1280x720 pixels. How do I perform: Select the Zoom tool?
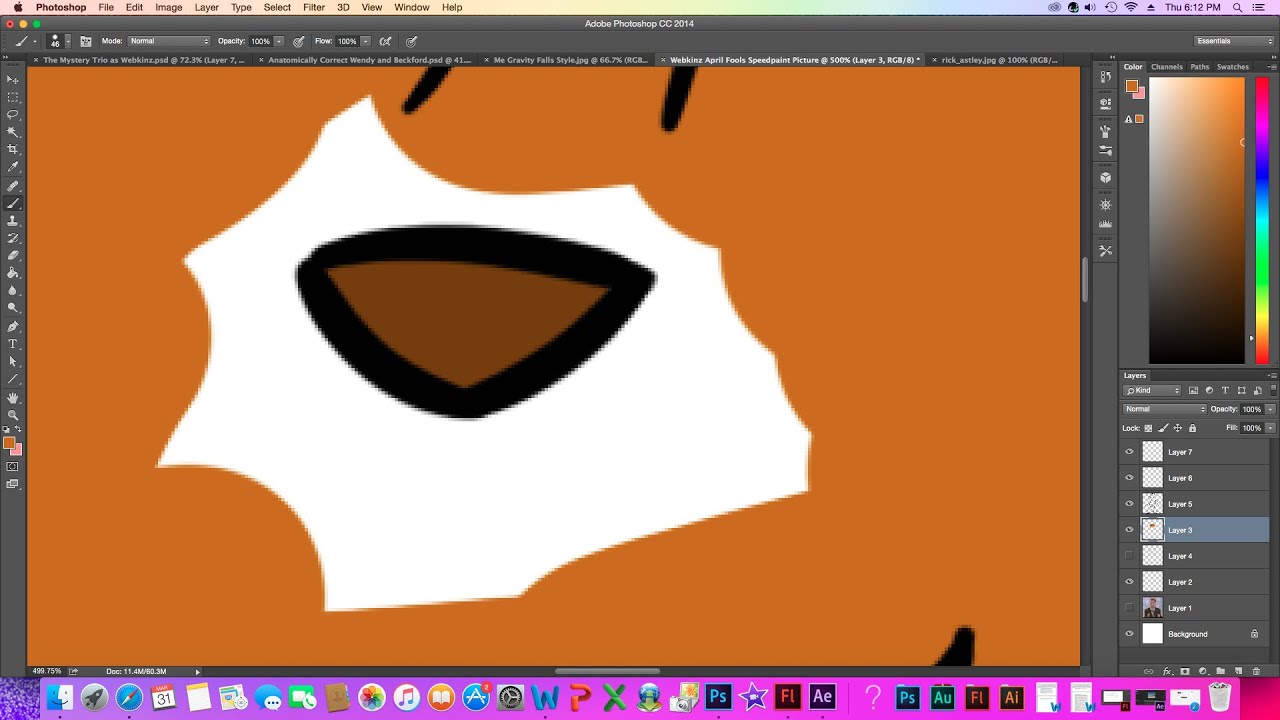coord(13,415)
